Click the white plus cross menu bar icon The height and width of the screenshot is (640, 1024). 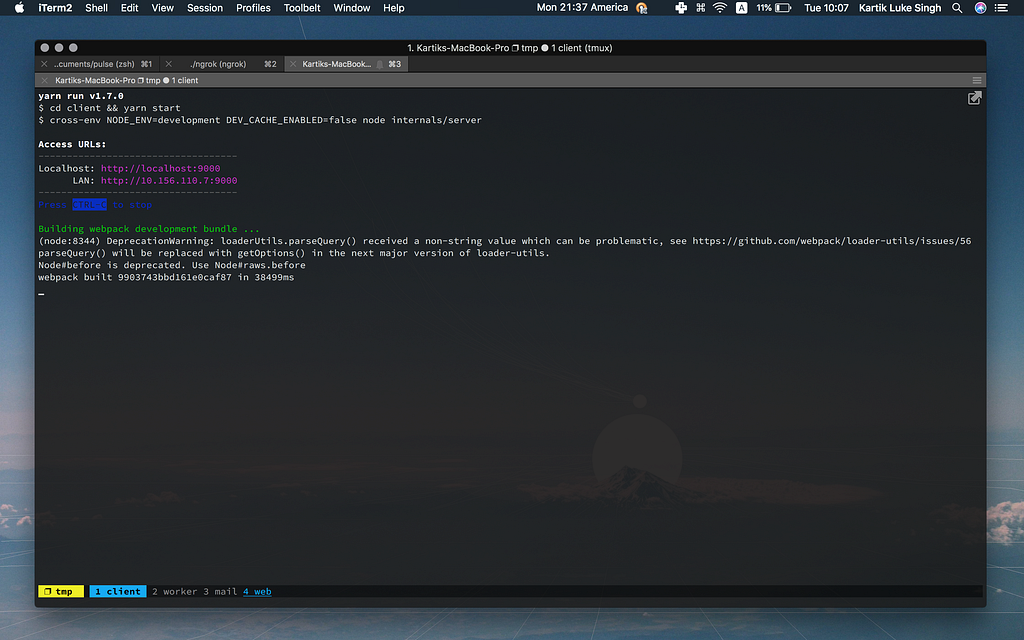(680, 8)
